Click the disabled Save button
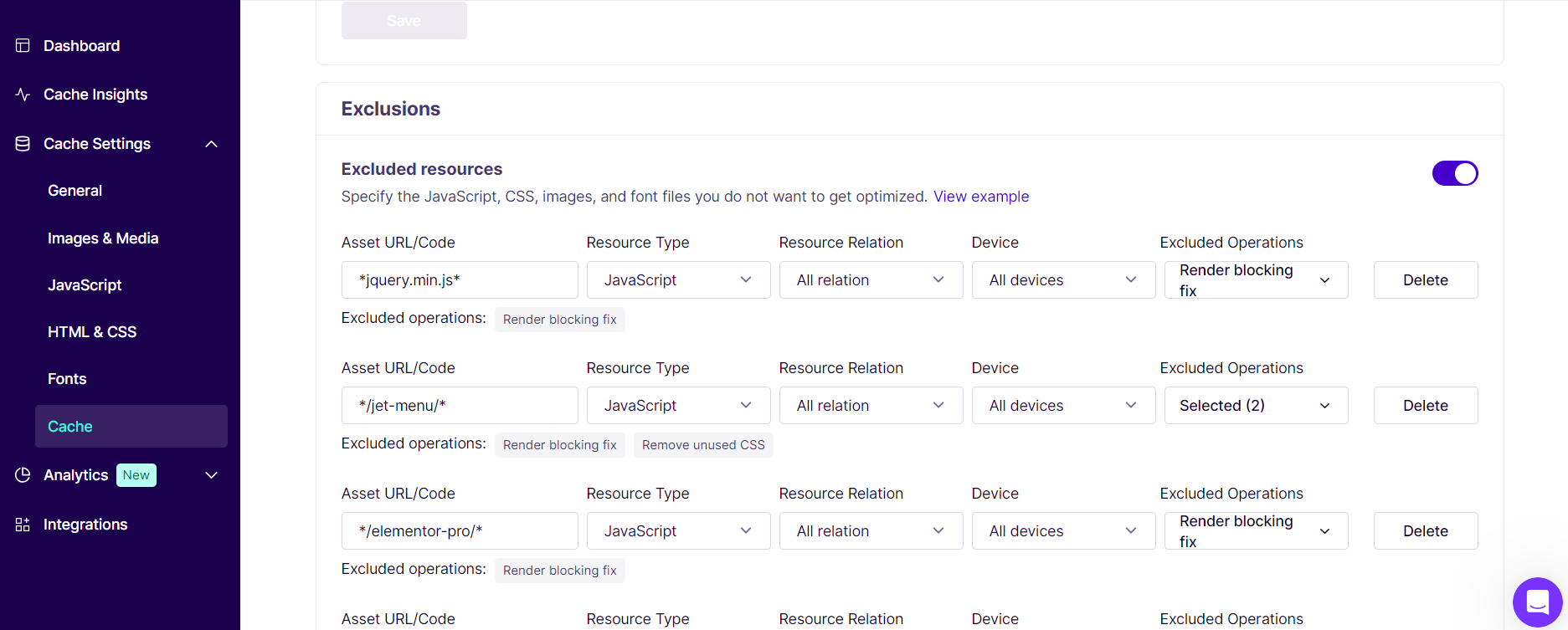1568x630 pixels. [x=404, y=20]
